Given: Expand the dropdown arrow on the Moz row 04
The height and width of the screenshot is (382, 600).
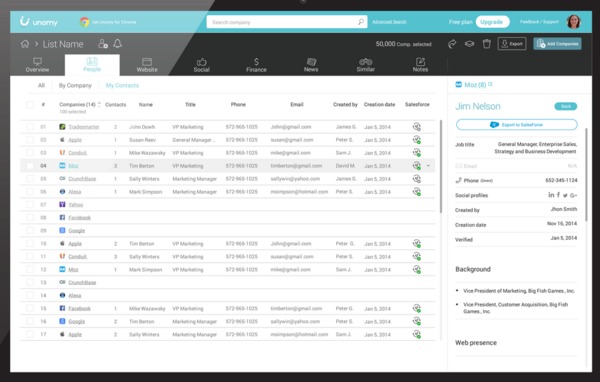Looking at the screenshot, I should (x=428, y=166).
